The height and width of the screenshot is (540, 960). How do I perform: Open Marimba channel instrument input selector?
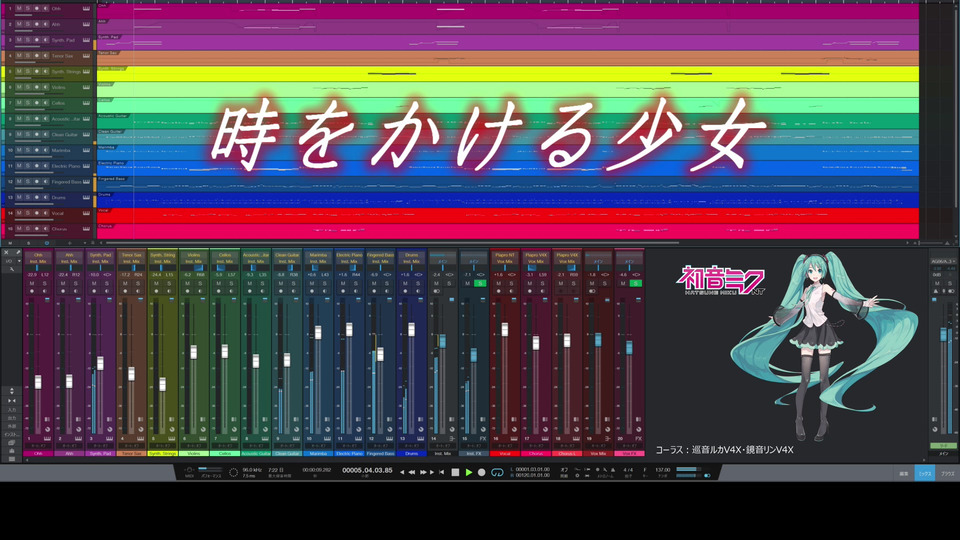click(x=318, y=255)
